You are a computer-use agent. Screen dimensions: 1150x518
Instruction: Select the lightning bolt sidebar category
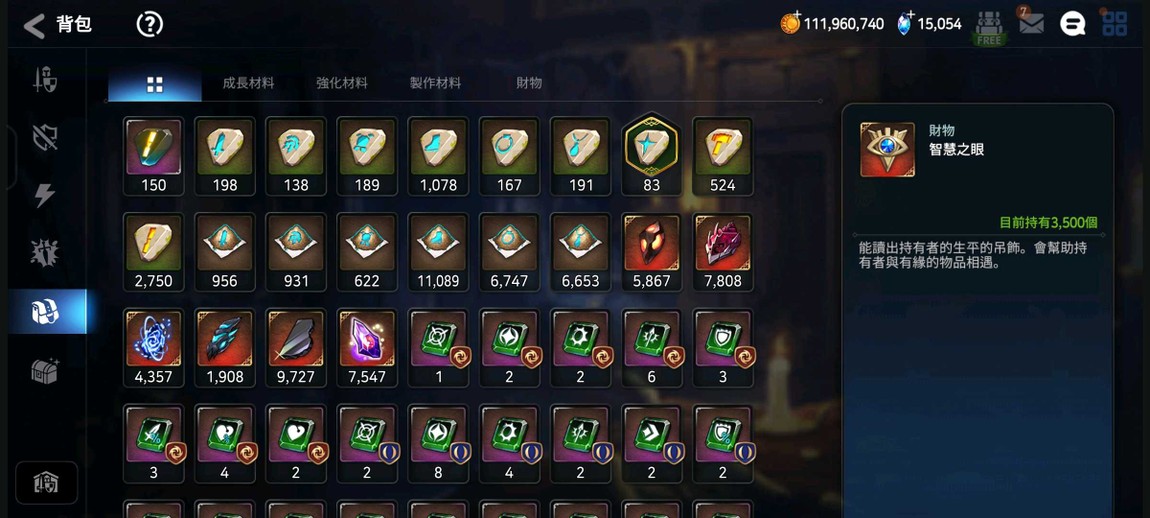[x=45, y=194]
